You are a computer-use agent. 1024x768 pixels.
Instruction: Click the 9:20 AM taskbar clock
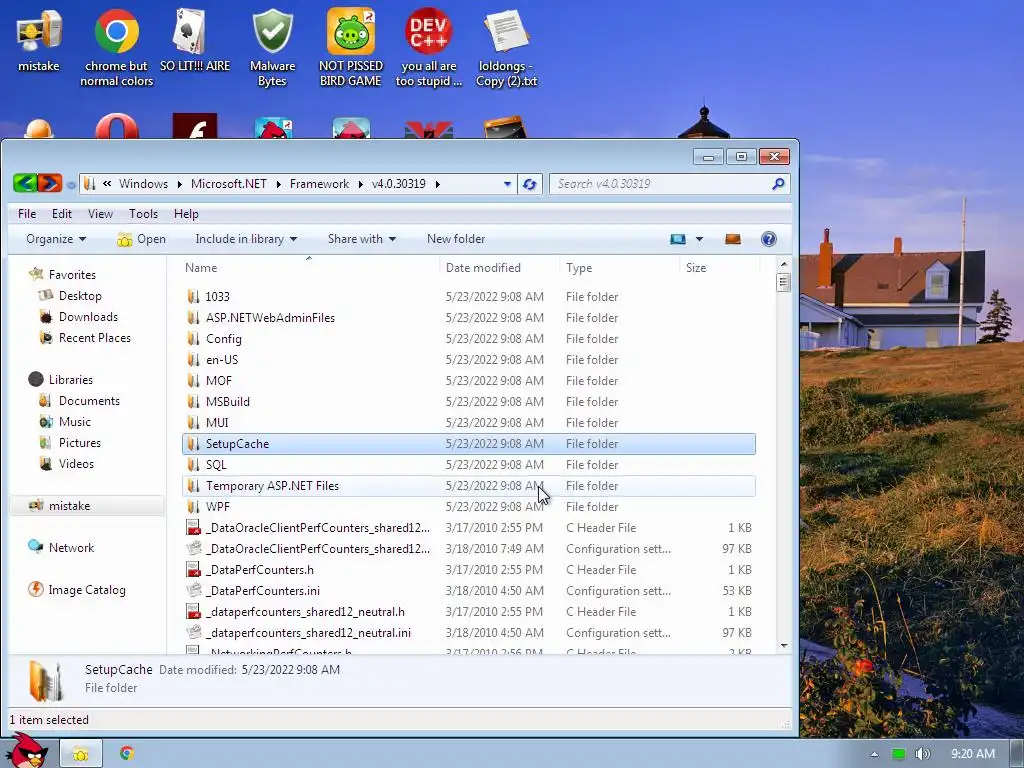coord(972,754)
